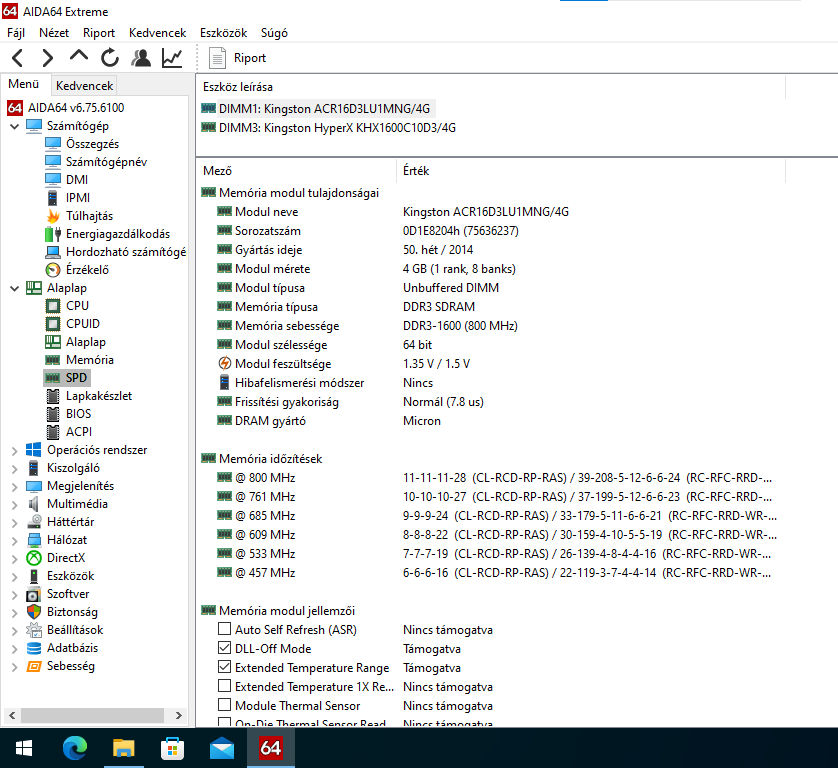Open user management with the person icon

point(141,58)
